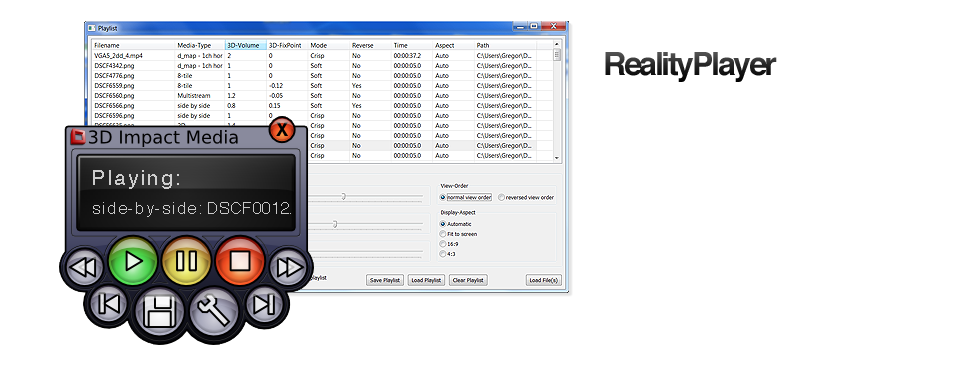Click the Path column header
This screenshot has width=960, height=368.
(506, 45)
